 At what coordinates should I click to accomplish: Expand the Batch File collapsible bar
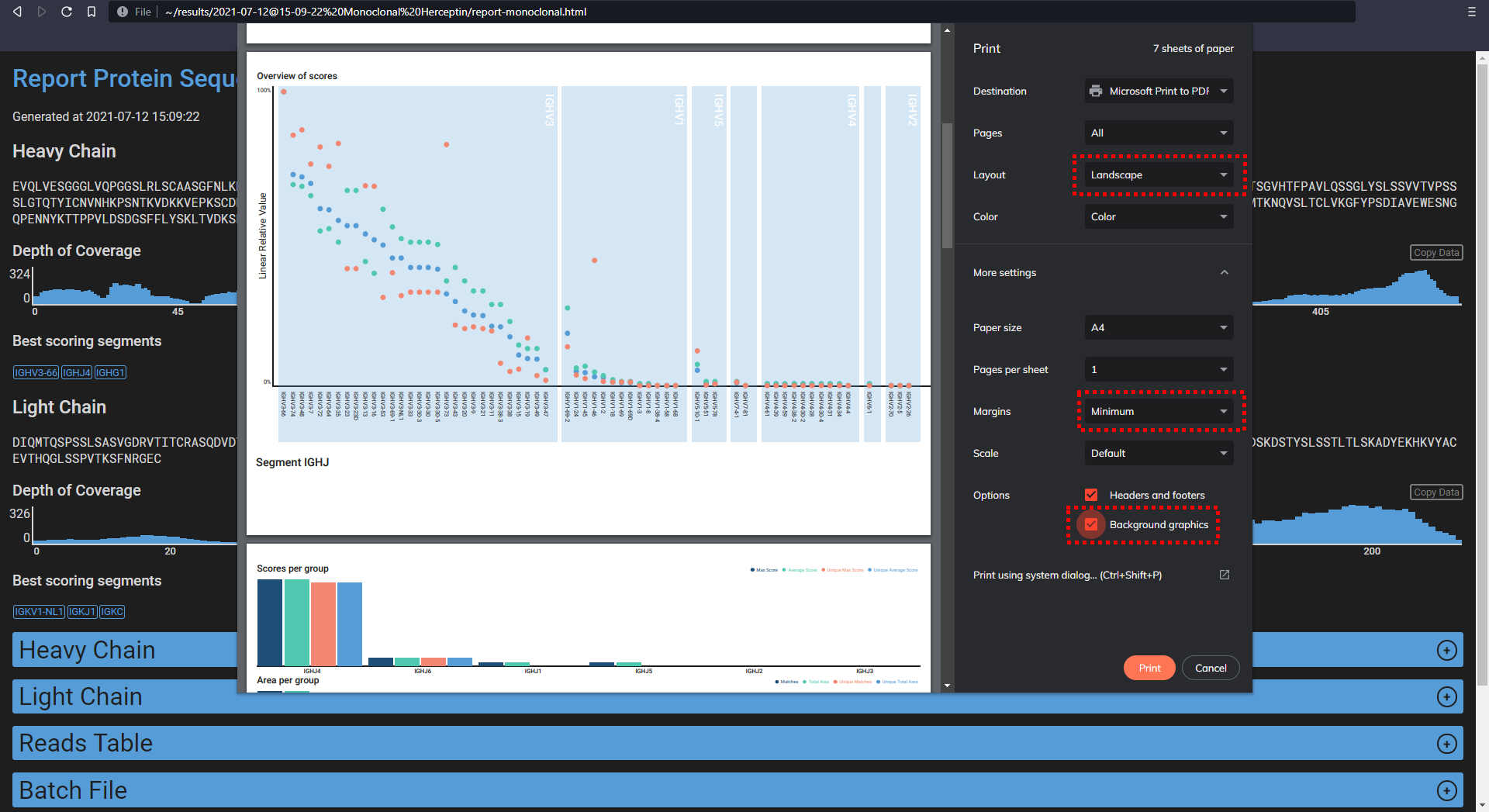coord(737,790)
